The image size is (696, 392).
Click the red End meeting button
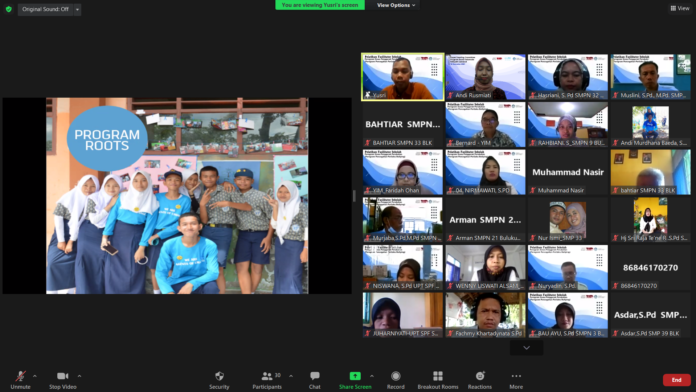pos(676,380)
